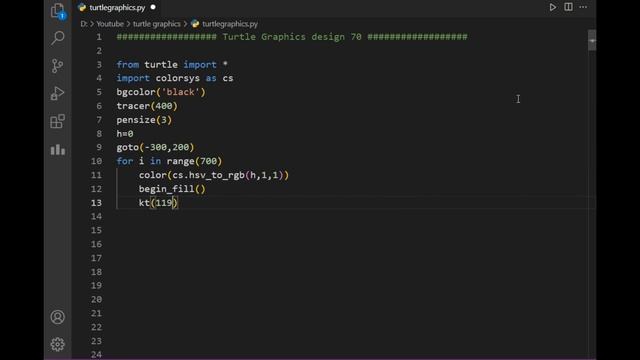Viewport: 640px width, 360px height.
Task: Open the Extensions sidebar icon
Action: pyautogui.click(x=58, y=121)
